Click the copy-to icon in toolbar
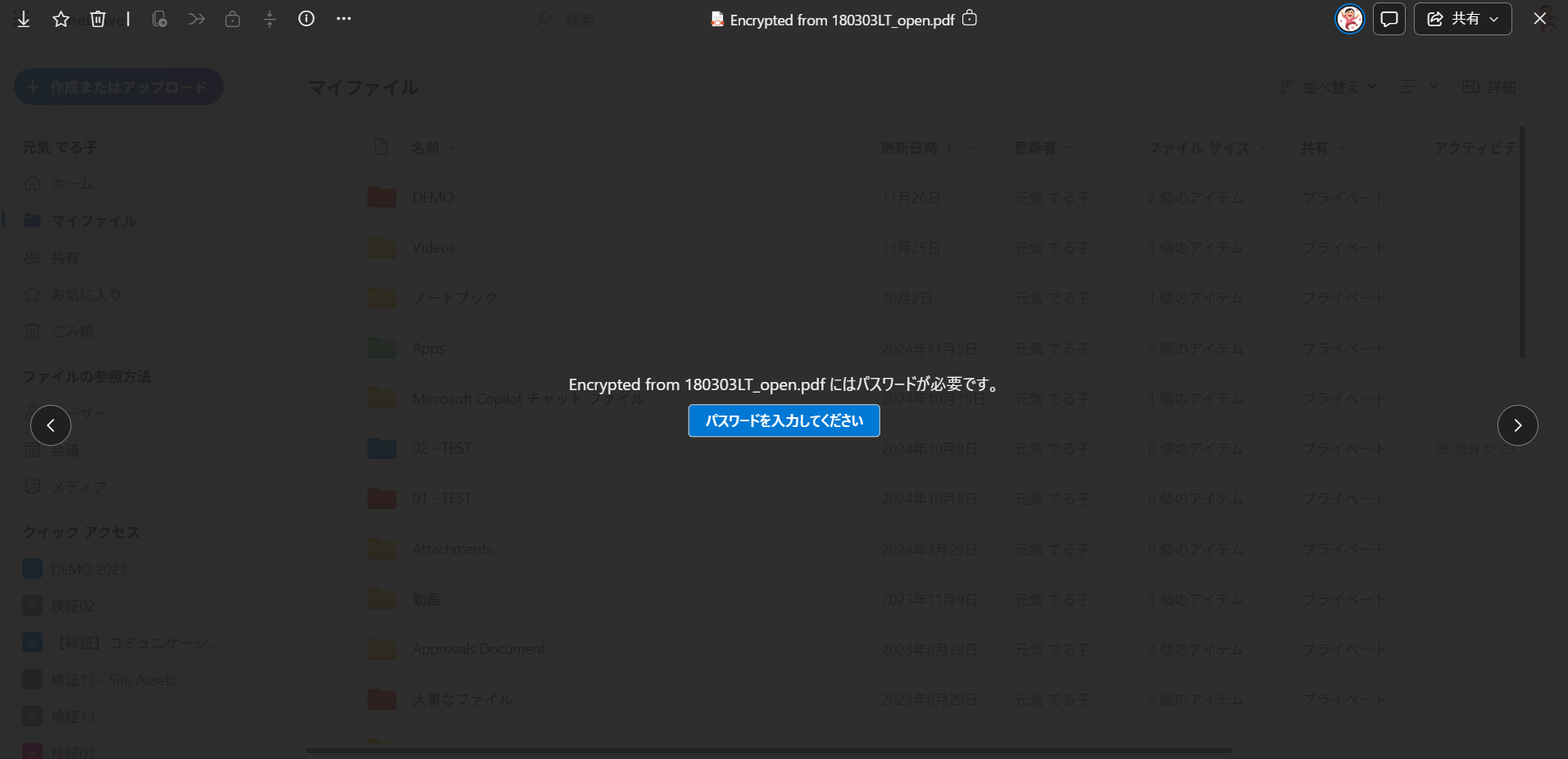 click(160, 19)
